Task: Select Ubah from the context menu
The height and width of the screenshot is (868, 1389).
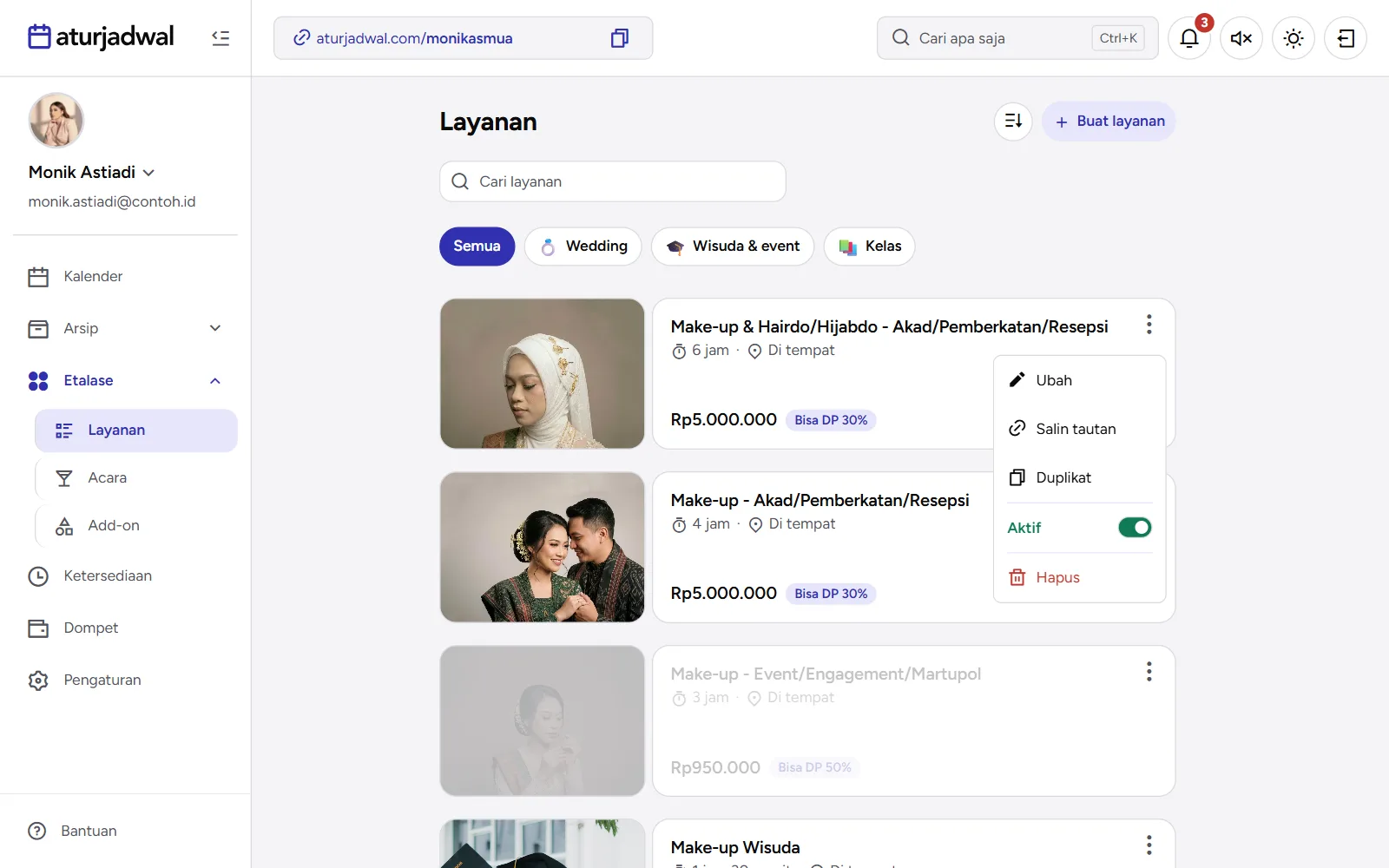Action: [x=1079, y=380]
